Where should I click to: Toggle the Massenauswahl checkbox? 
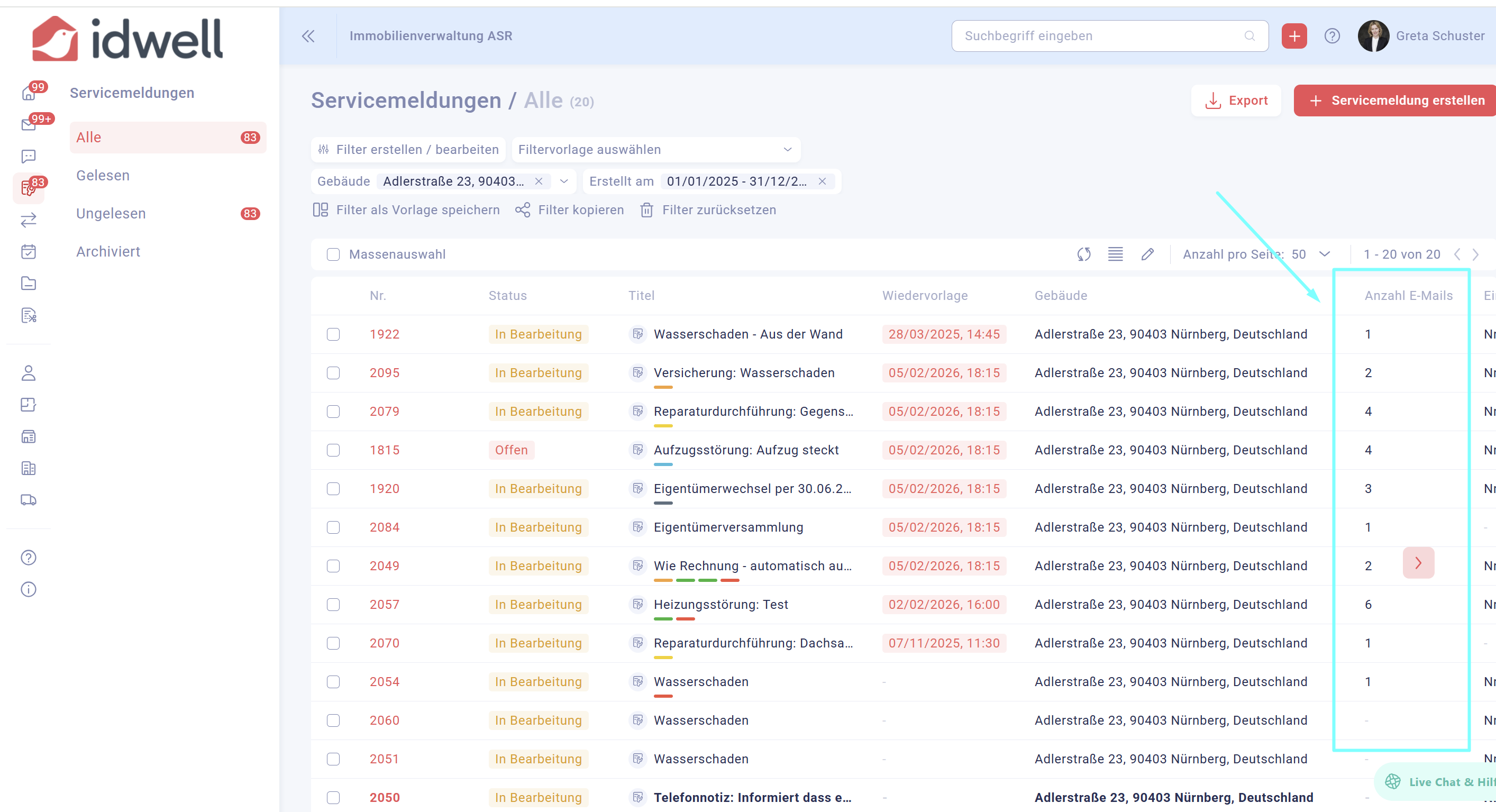pos(333,254)
